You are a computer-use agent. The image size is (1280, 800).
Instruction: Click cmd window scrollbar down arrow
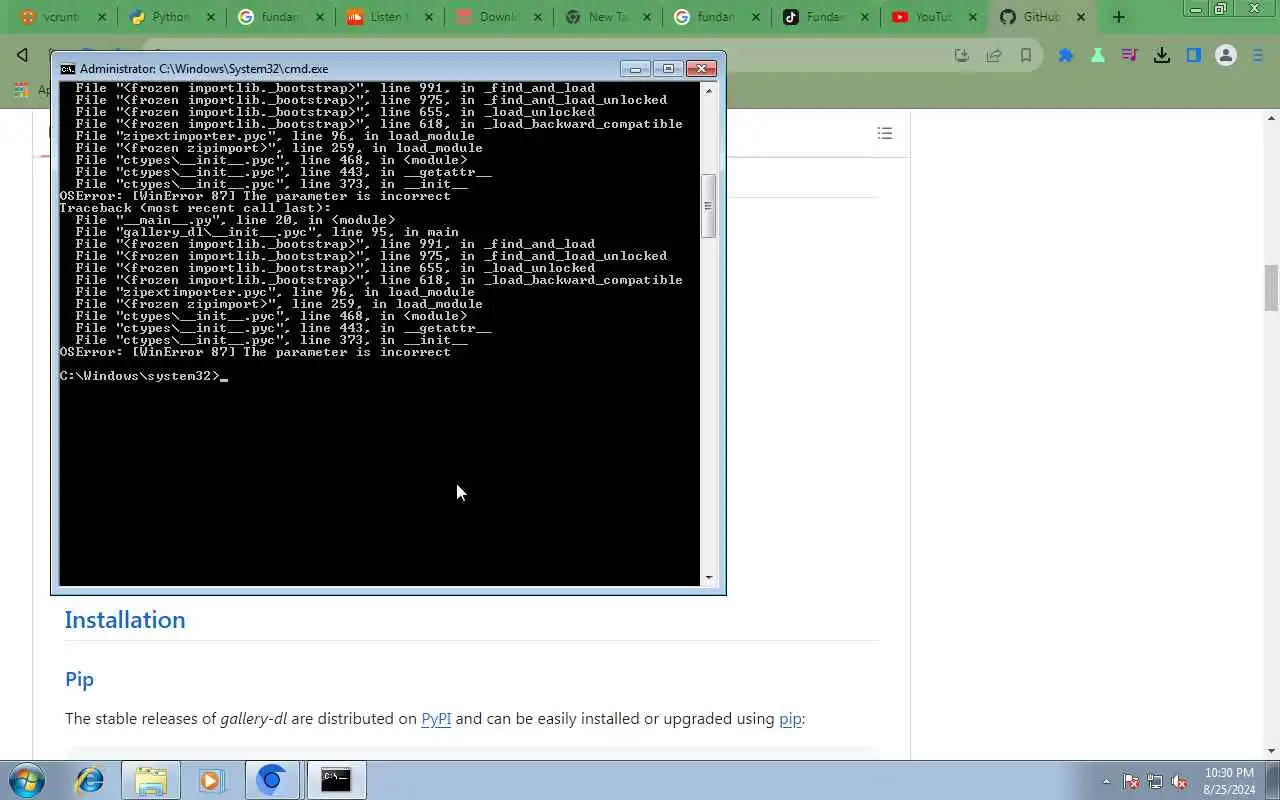coord(709,577)
